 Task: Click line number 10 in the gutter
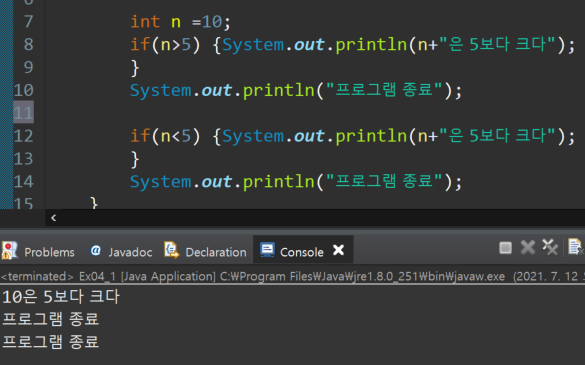[24, 90]
